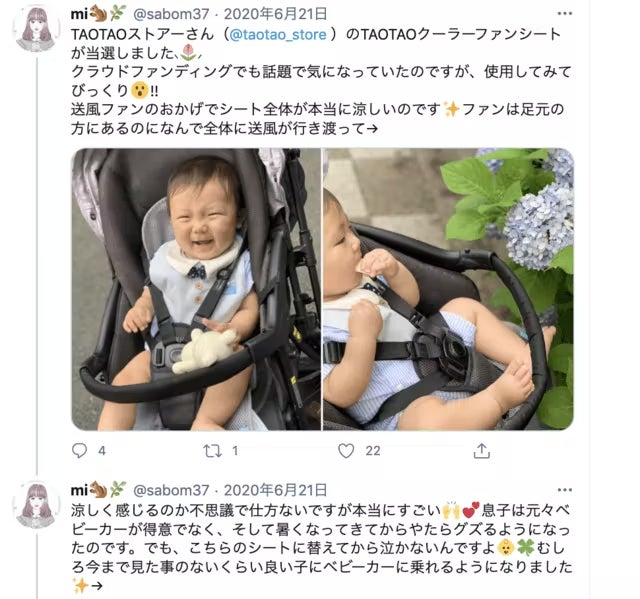Click the @sabom37 handle on first tweet

pos(171,14)
